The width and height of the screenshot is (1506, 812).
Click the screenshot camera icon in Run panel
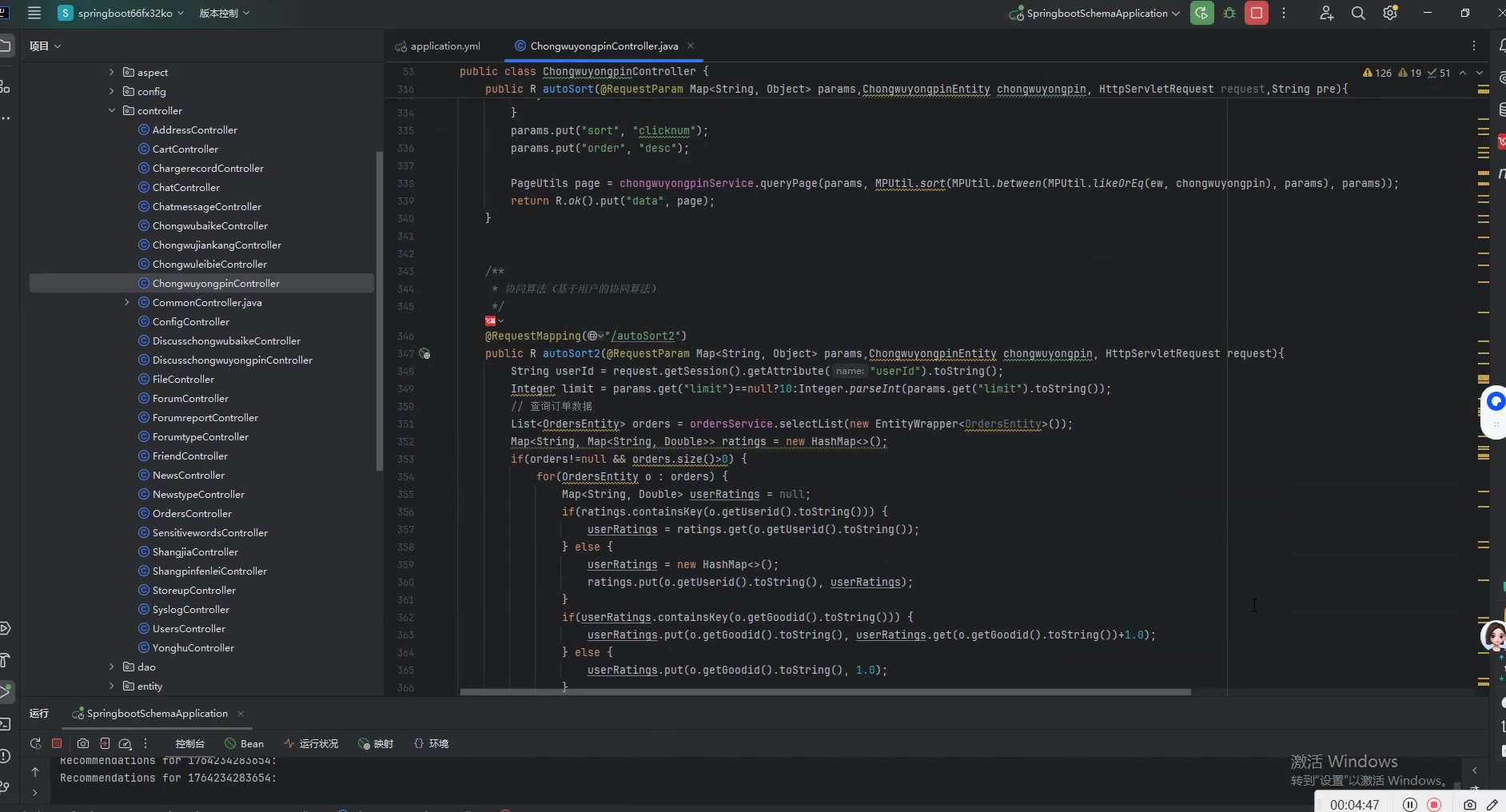(83, 743)
